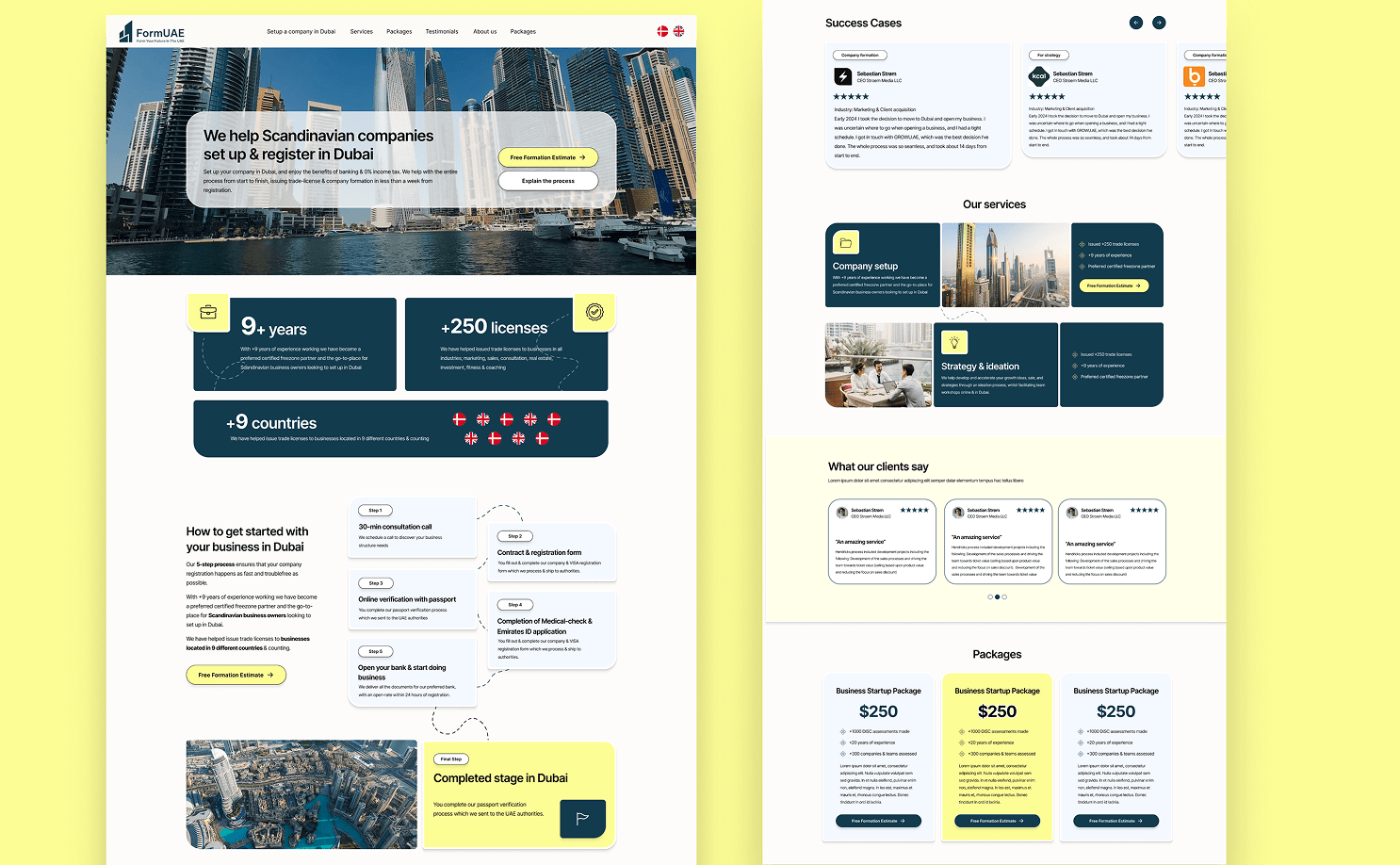Click the Our services heading
Image resolution: width=1400 pixels, height=865 pixels.
[x=994, y=204]
